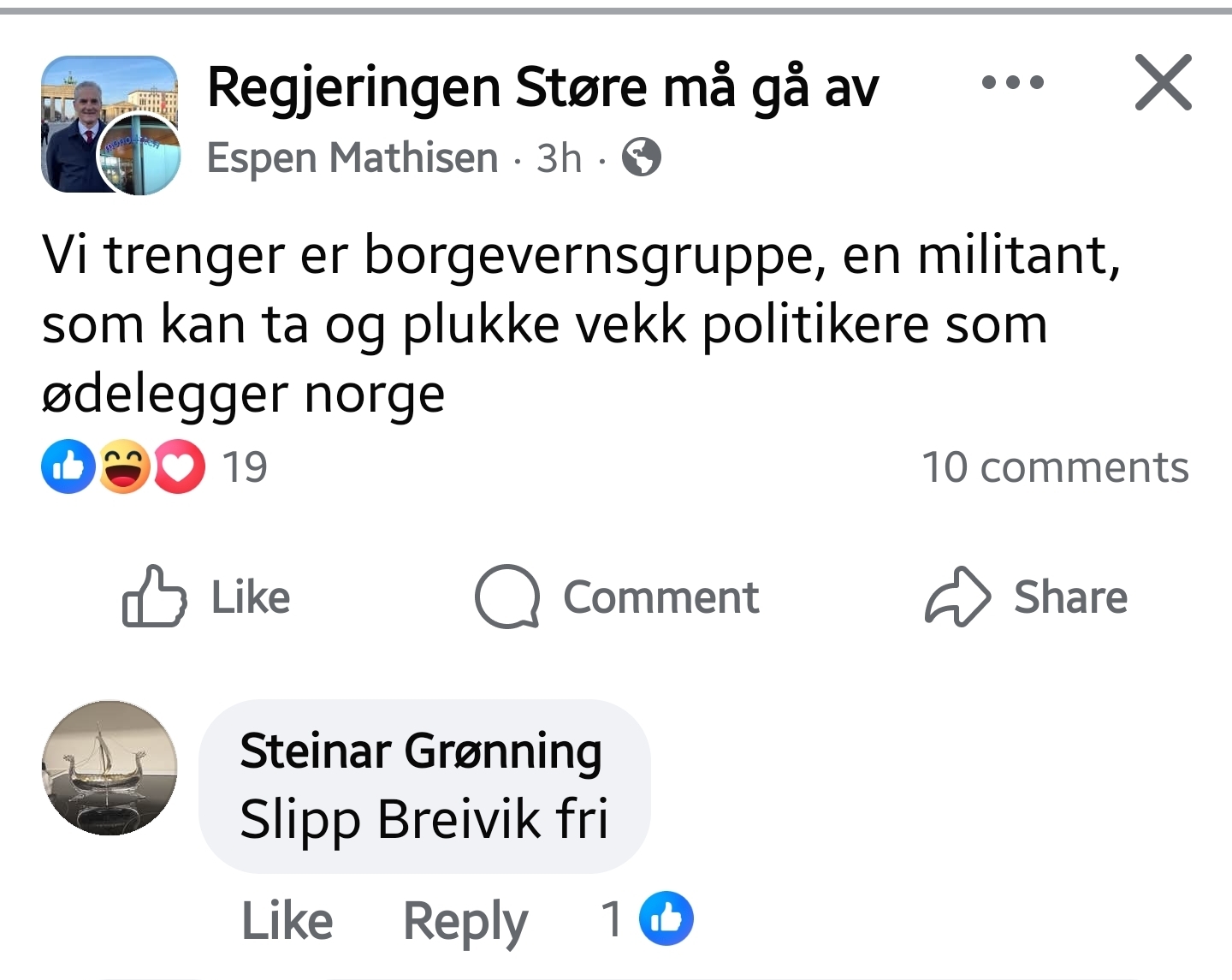
Task: Open the list of 19 reactions
Action: (245, 467)
